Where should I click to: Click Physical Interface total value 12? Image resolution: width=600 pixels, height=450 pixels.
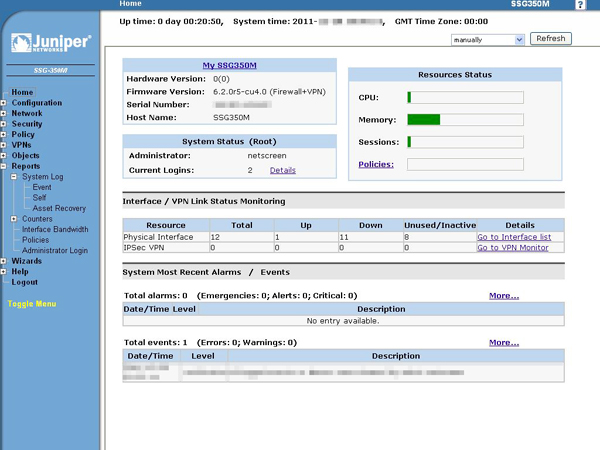215,237
